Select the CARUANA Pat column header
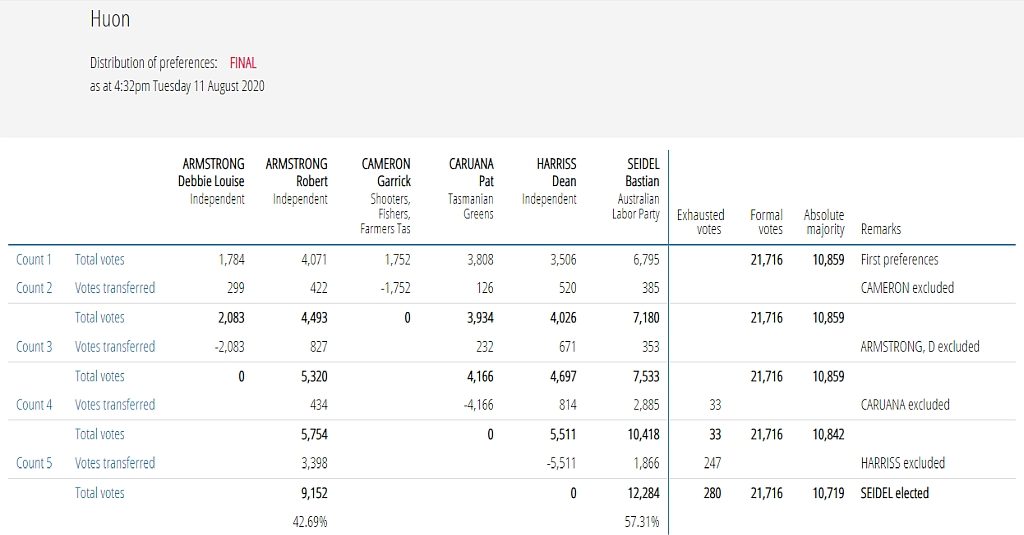 coord(471,188)
